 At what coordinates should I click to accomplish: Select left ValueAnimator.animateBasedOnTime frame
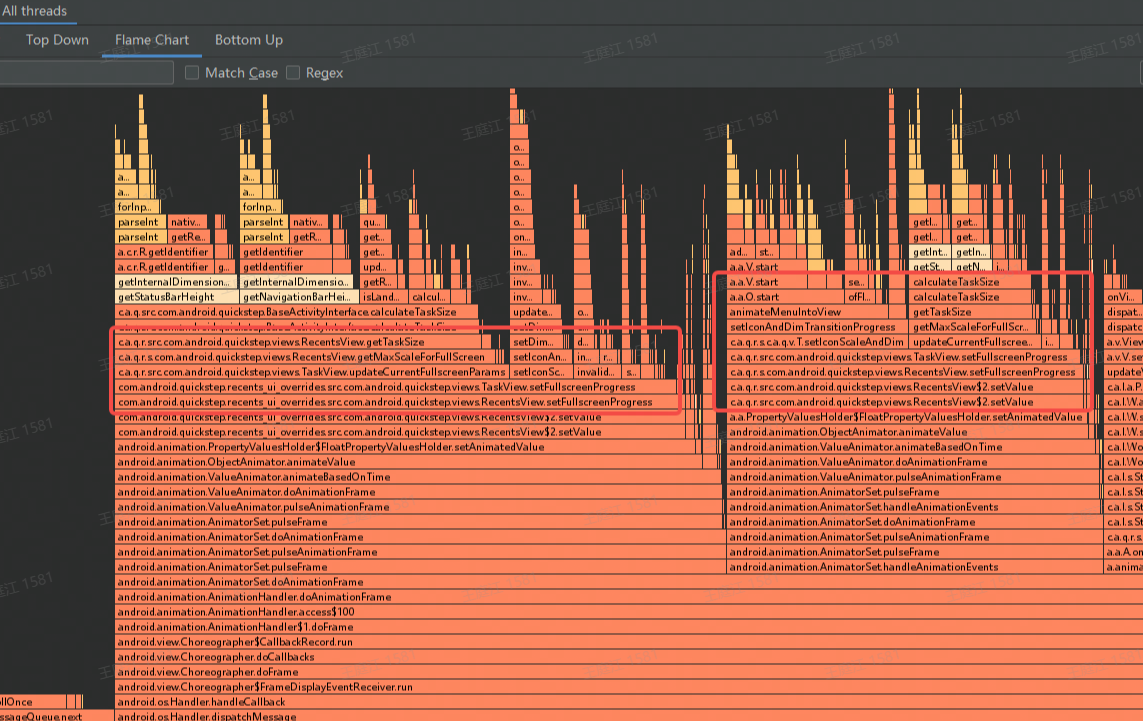click(419, 478)
